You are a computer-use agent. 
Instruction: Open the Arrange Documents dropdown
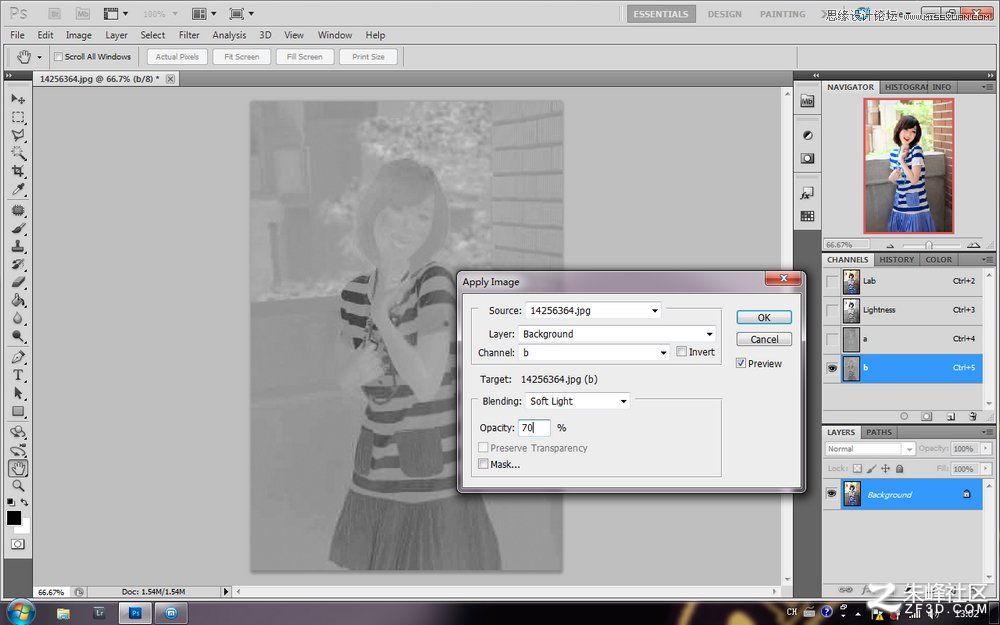point(205,13)
